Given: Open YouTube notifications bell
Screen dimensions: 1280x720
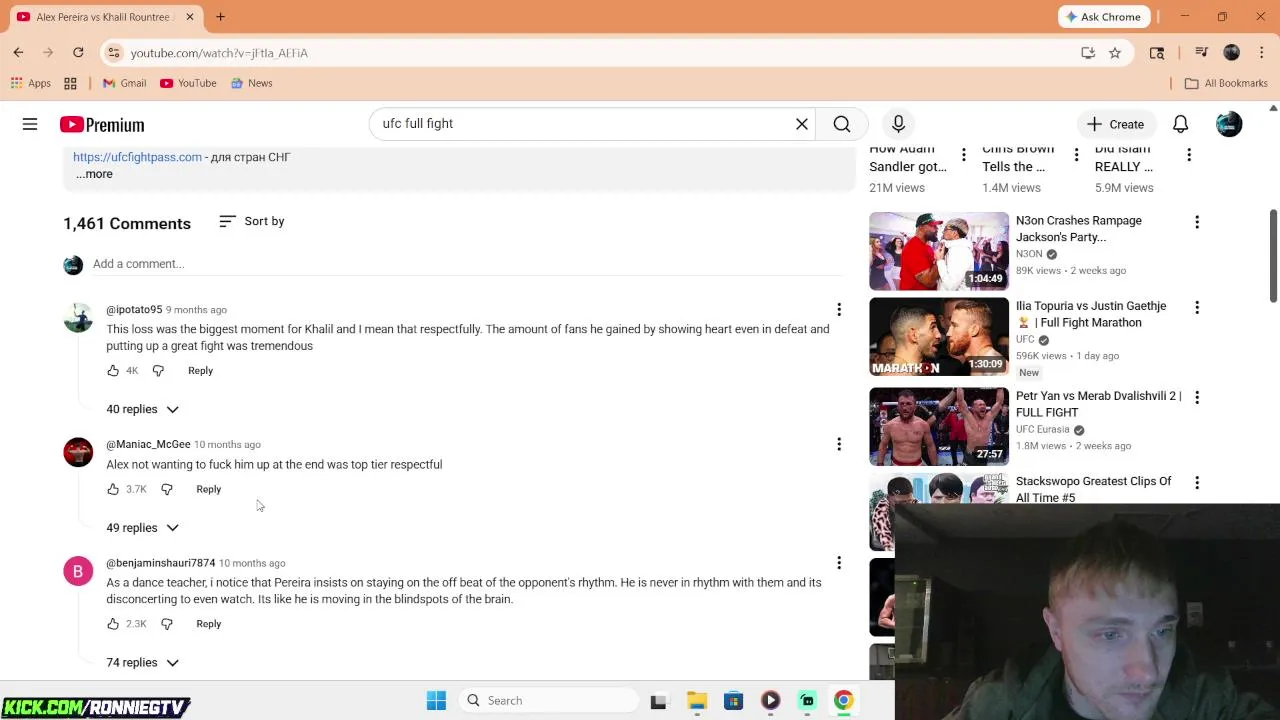Looking at the screenshot, I should click(1180, 124).
